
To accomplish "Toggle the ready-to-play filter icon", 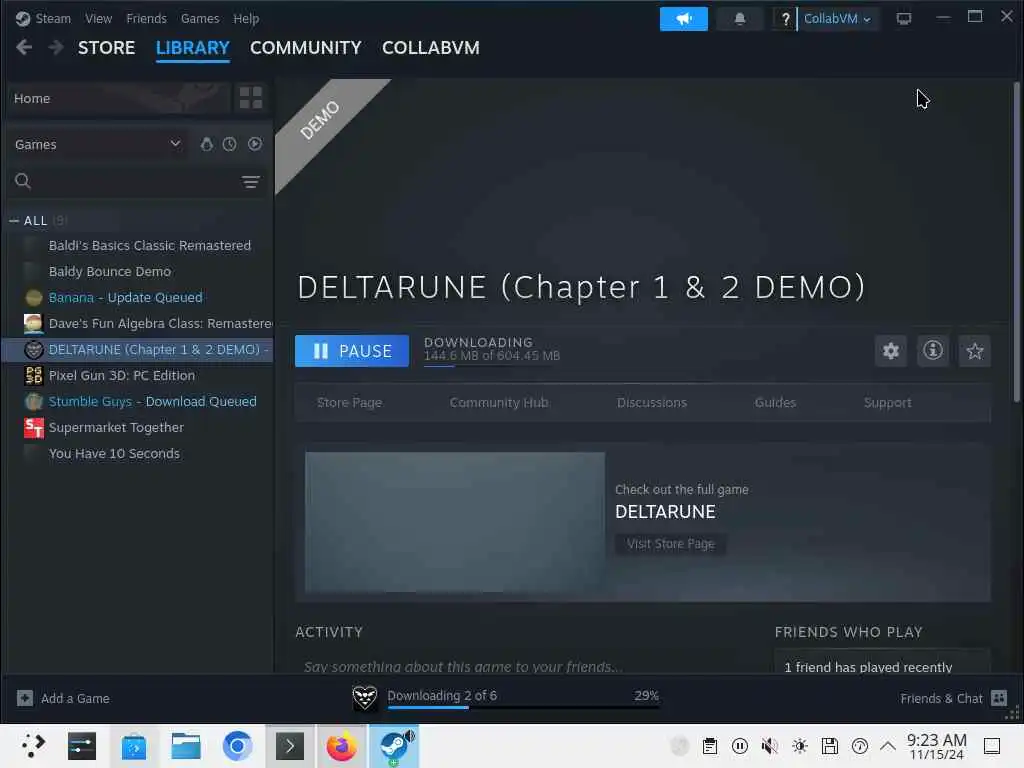I will coord(255,144).
